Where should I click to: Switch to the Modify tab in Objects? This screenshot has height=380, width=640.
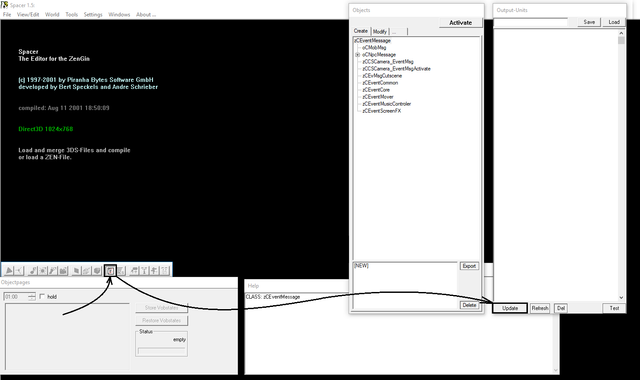[380, 31]
